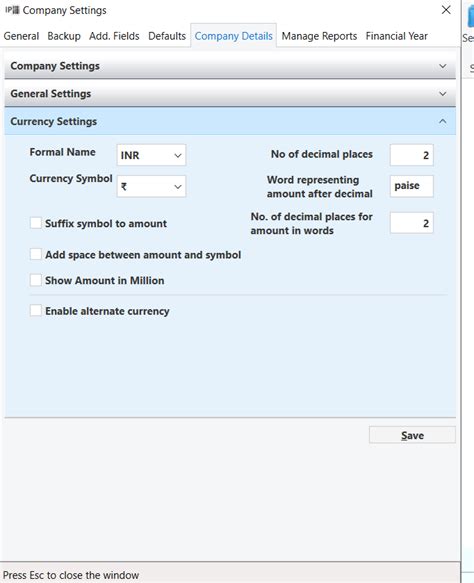This screenshot has height=583, width=474.
Task: Collapse the Currency Settings section
Action: pos(230,122)
